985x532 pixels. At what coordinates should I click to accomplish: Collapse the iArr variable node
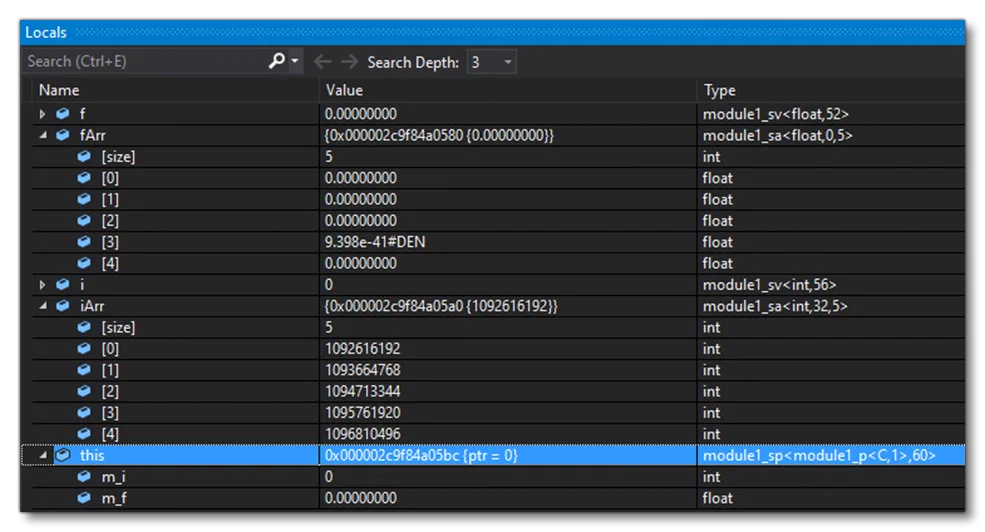(x=43, y=306)
